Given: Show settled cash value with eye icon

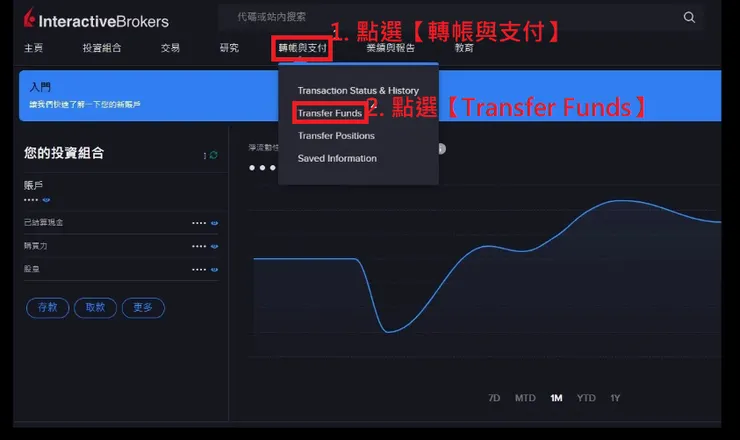Looking at the screenshot, I should click(214, 223).
